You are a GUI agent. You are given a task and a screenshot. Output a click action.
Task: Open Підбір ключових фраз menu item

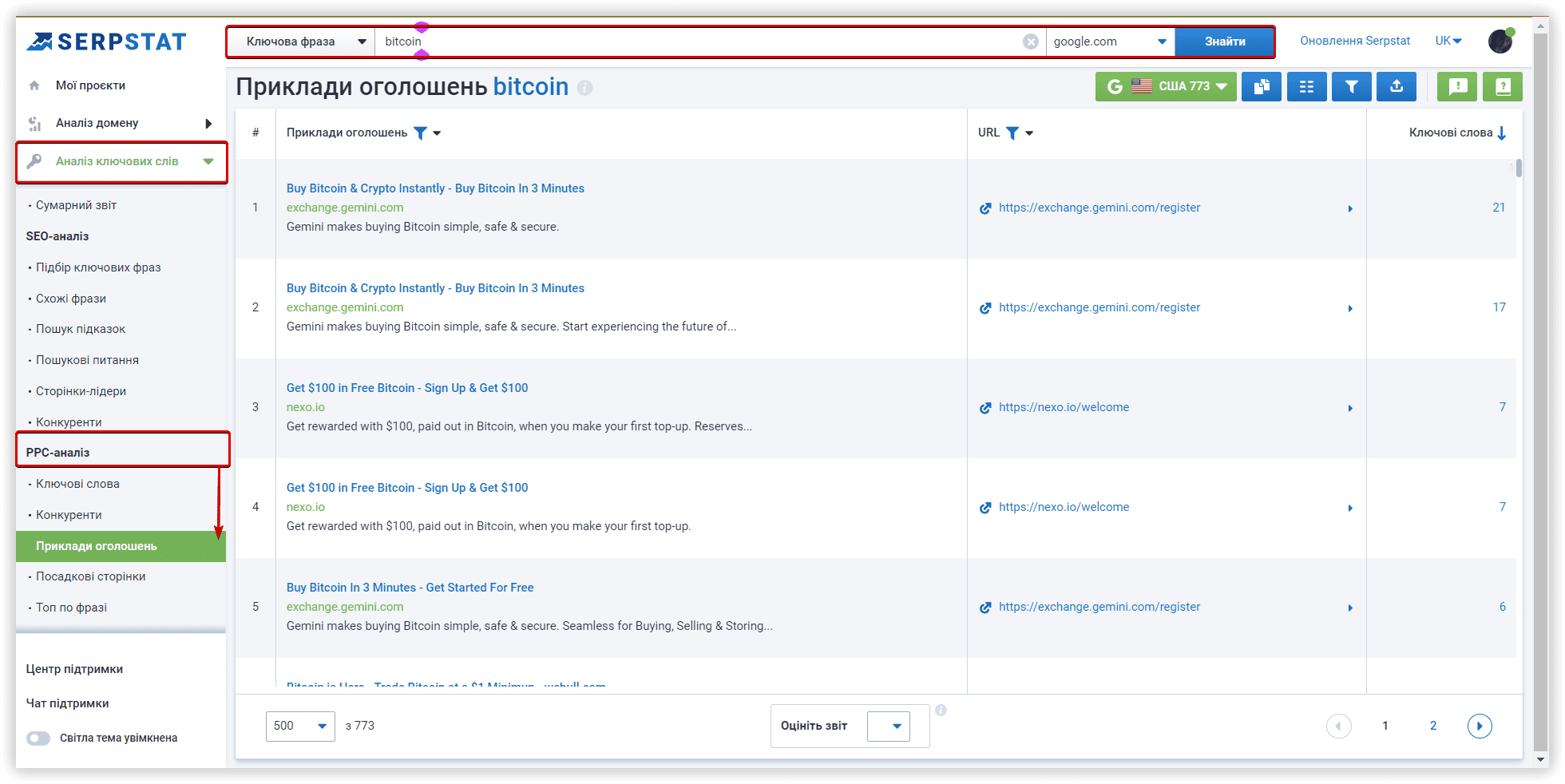pos(98,267)
